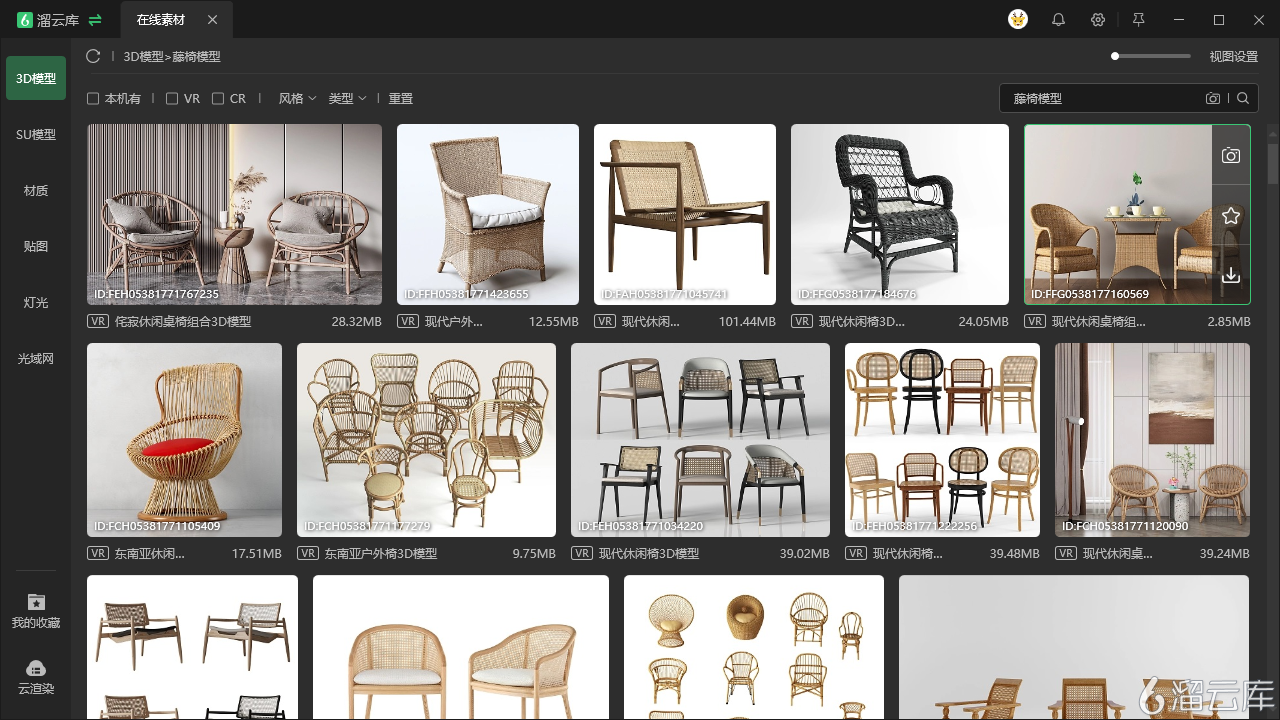Open notifications bell icon
Screen dimensions: 1280x720
pos(1058,20)
